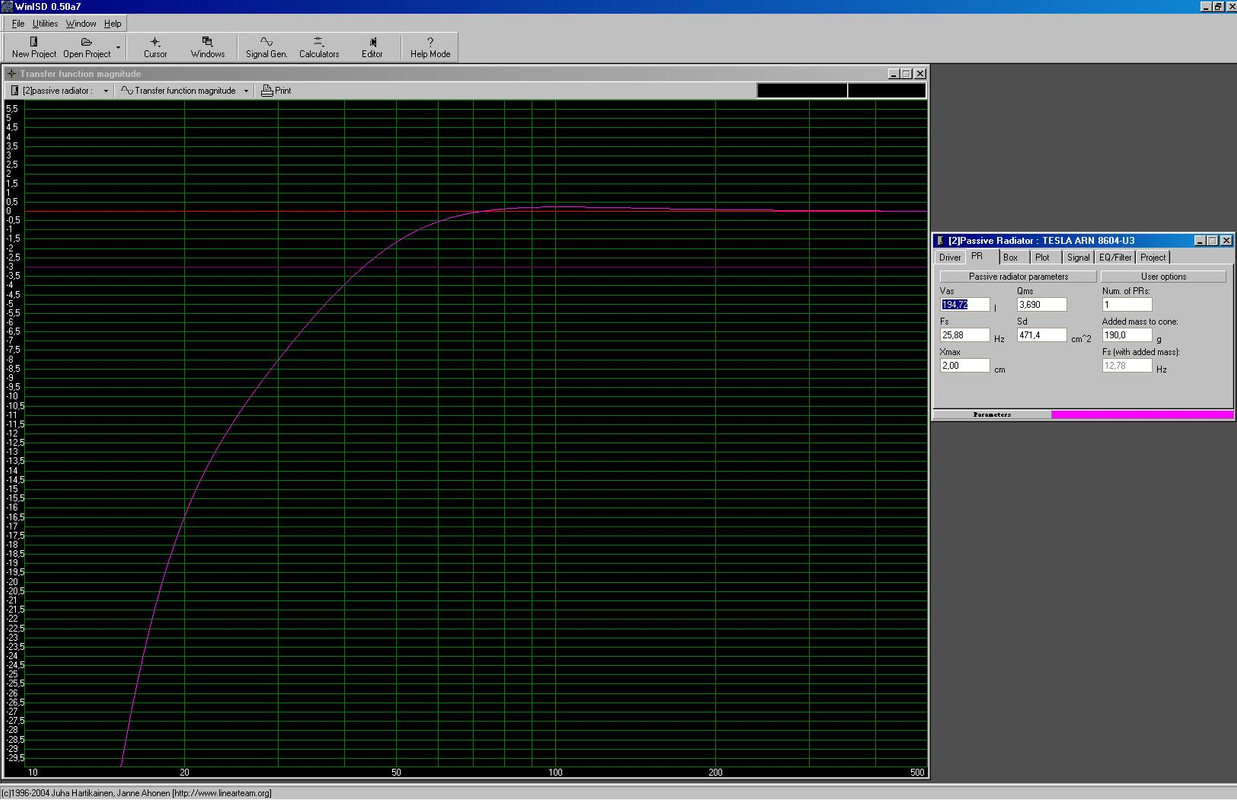The height and width of the screenshot is (800, 1237).
Task: Turn on Help Mode
Action: coord(430,47)
